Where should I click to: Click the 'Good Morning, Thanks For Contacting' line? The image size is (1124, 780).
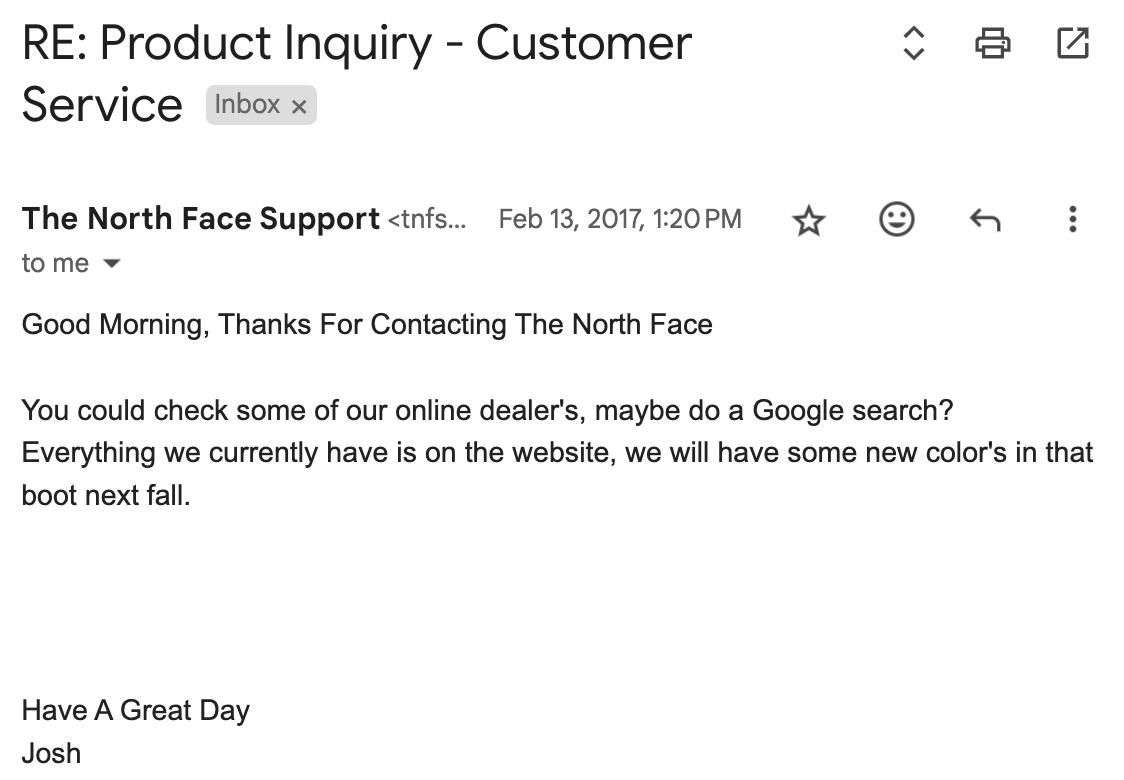(367, 325)
